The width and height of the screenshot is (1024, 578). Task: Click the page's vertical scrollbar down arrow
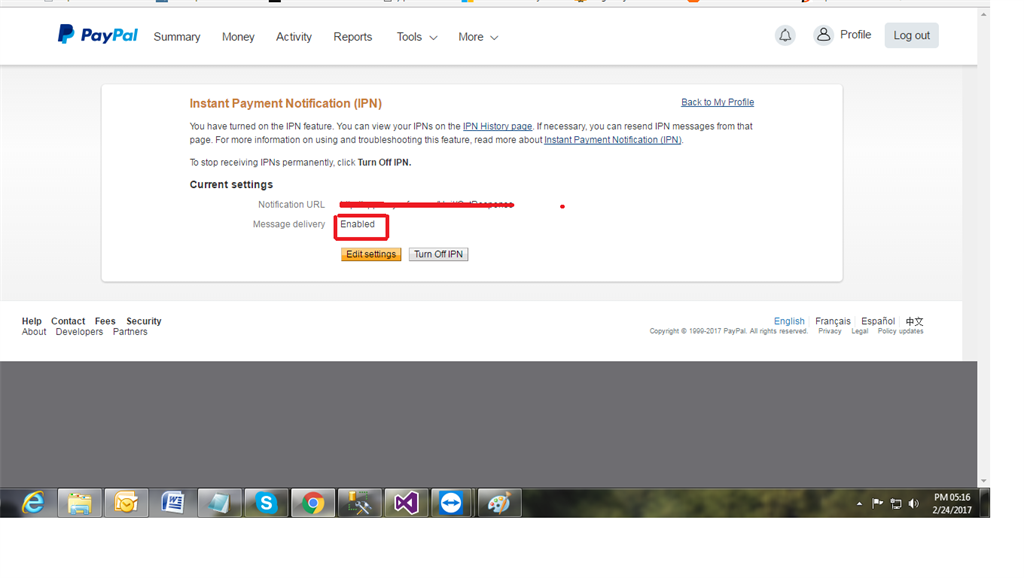984,481
